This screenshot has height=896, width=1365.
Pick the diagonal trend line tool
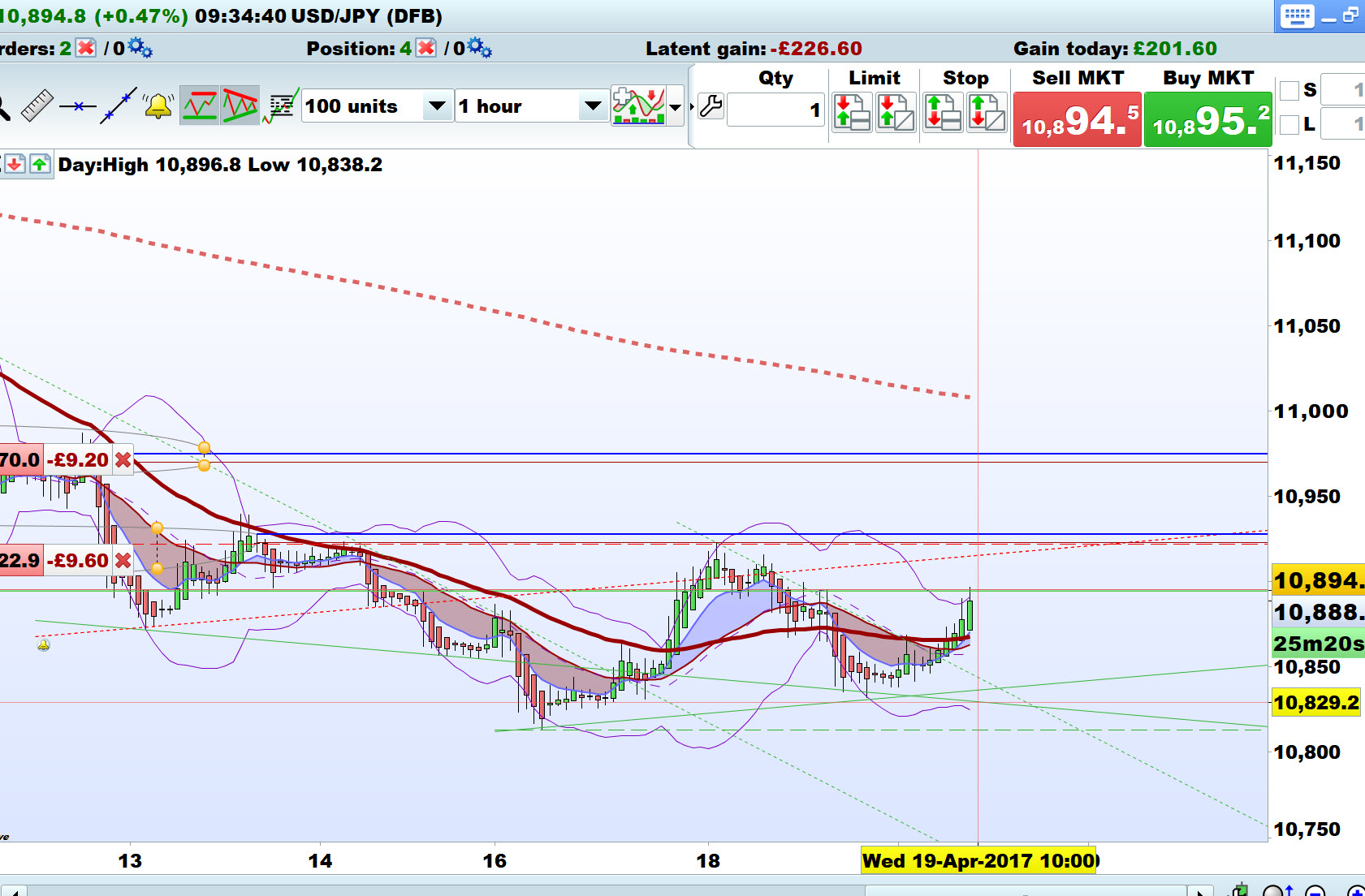[x=119, y=106]
